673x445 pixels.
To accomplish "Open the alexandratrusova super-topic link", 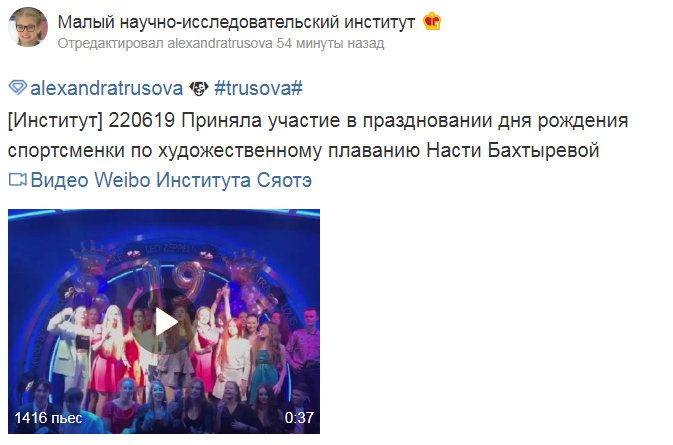I will click(106, 88).
